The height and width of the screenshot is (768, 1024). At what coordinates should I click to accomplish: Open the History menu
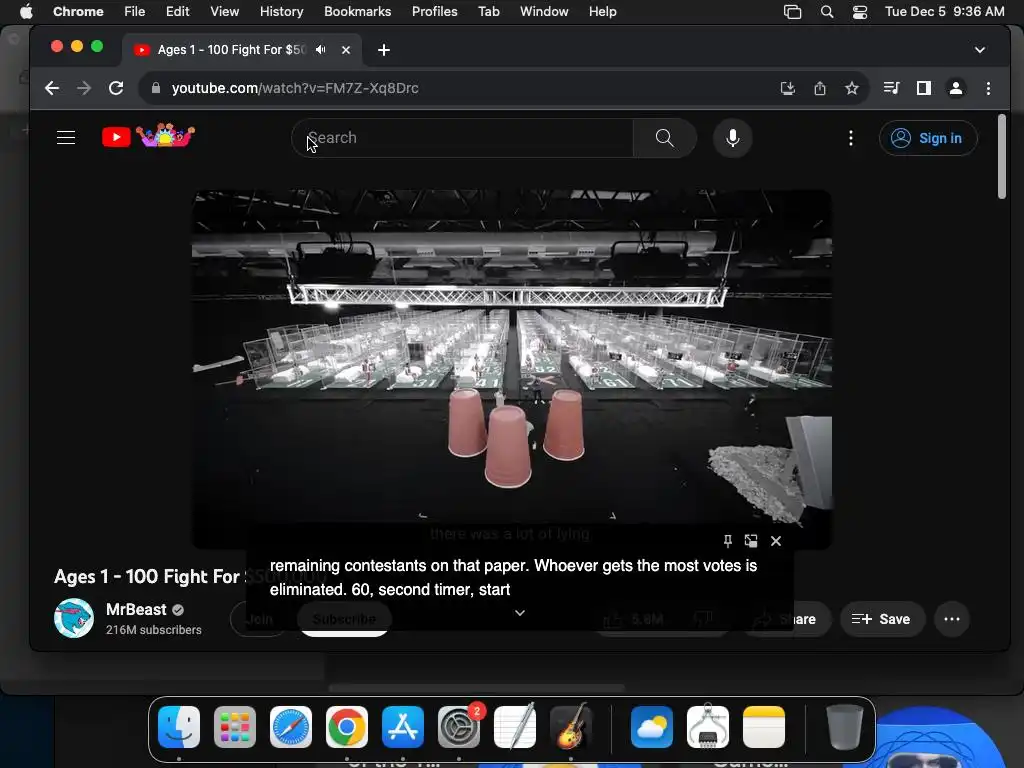(x=281, y=12)
